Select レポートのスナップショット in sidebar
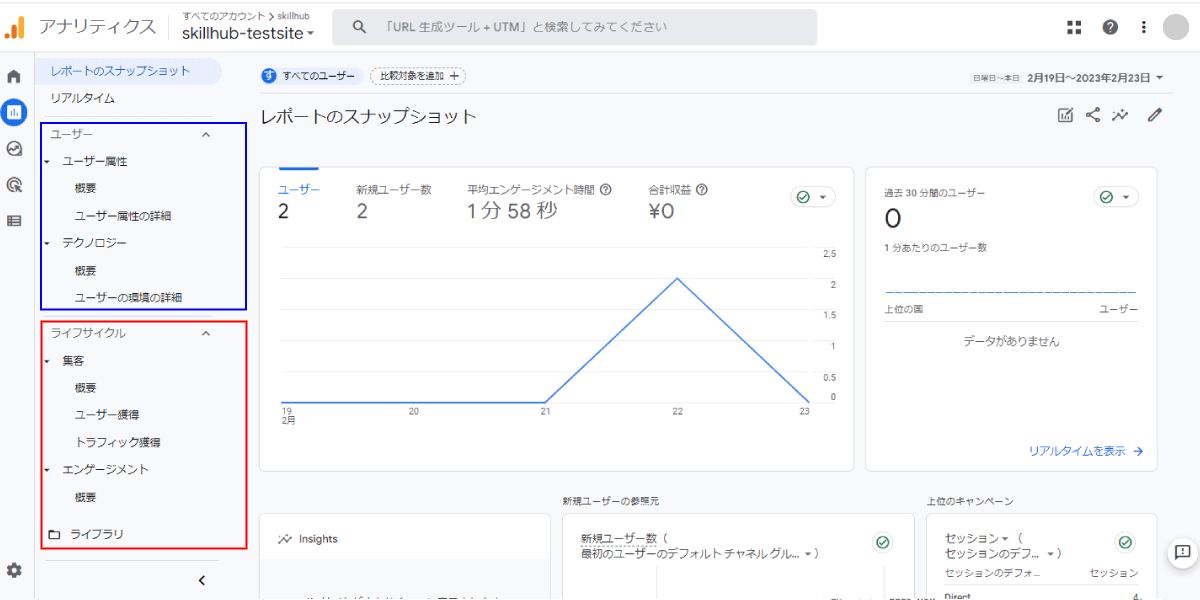 [128, 71]
